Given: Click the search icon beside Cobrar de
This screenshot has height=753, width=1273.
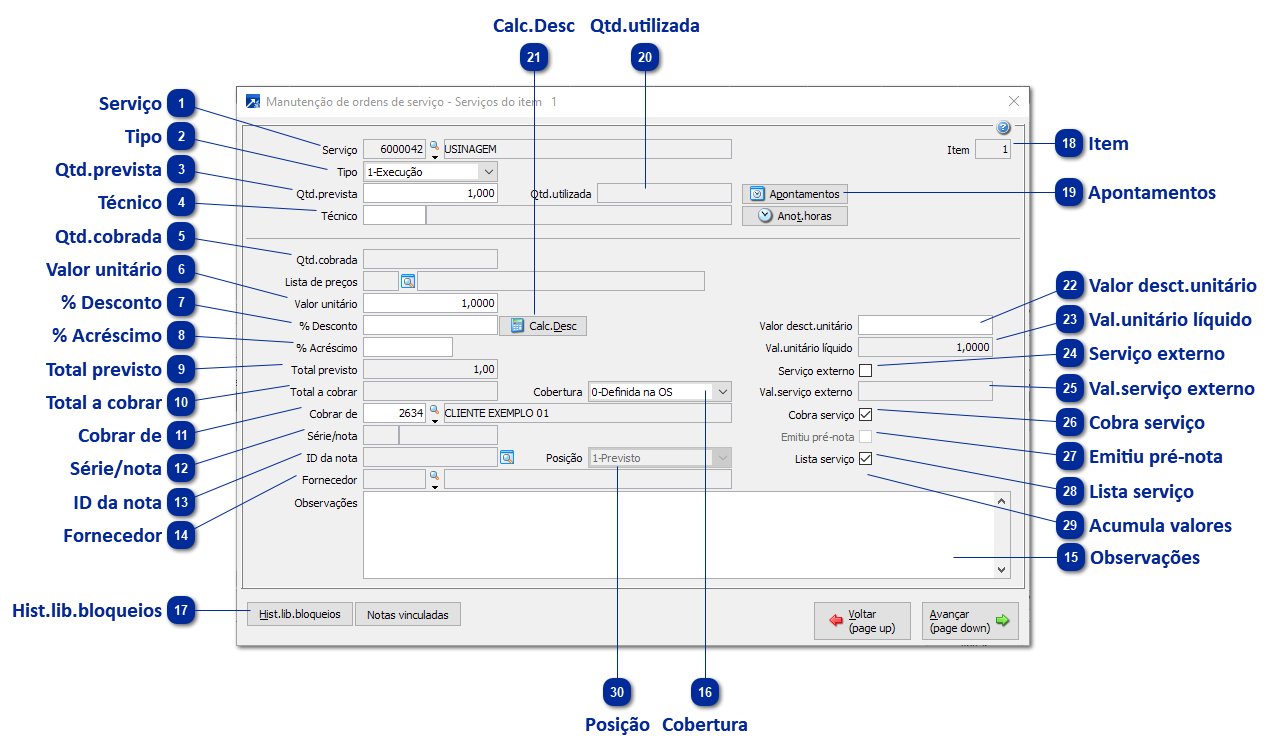Looking at the screenshot, I should coord(434,413).
